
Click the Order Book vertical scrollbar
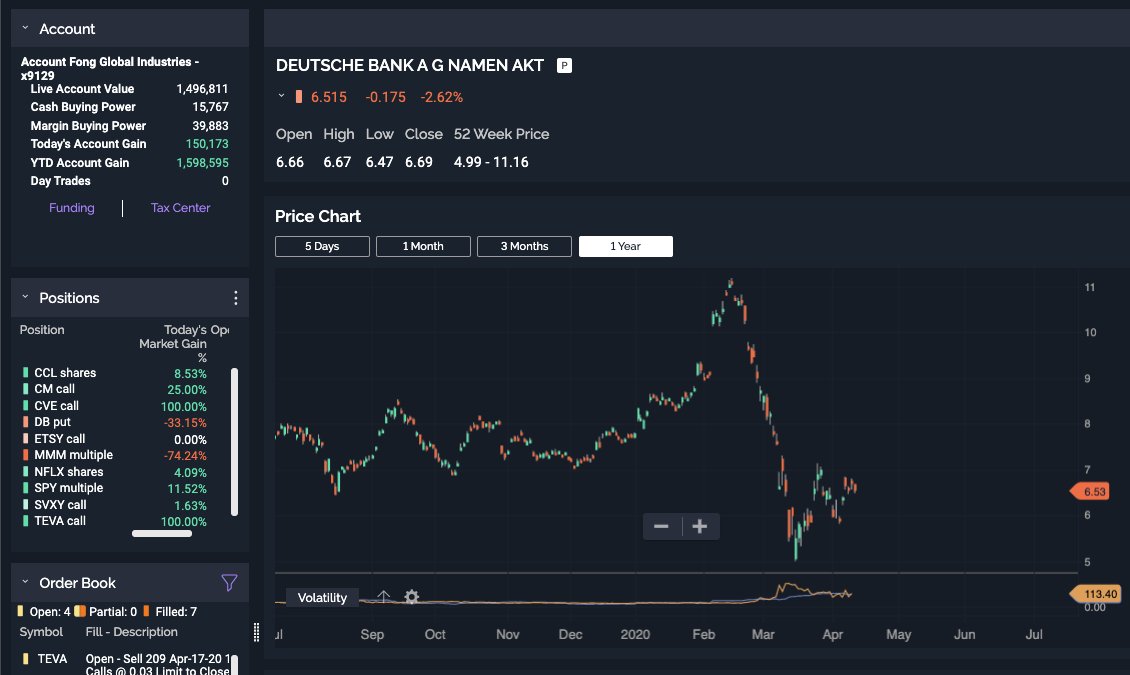[x=234, y=664]
